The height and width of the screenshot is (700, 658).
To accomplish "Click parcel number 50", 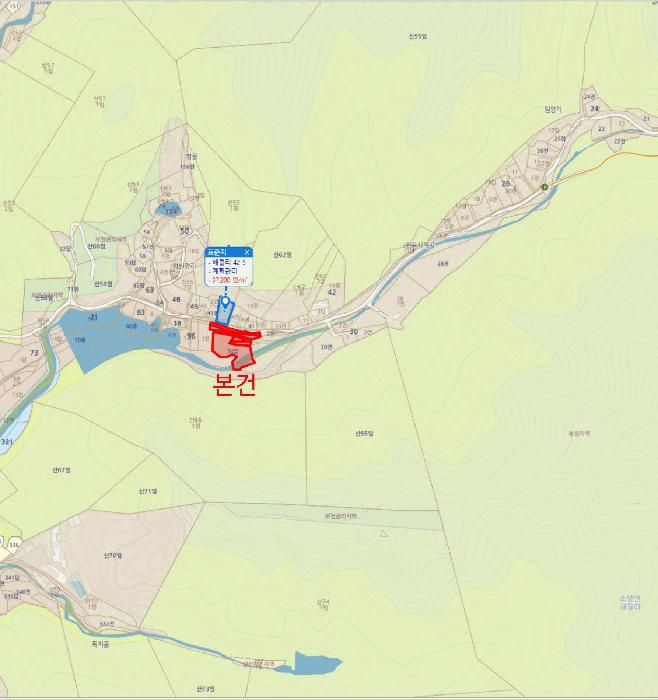I will coord(184,231).
